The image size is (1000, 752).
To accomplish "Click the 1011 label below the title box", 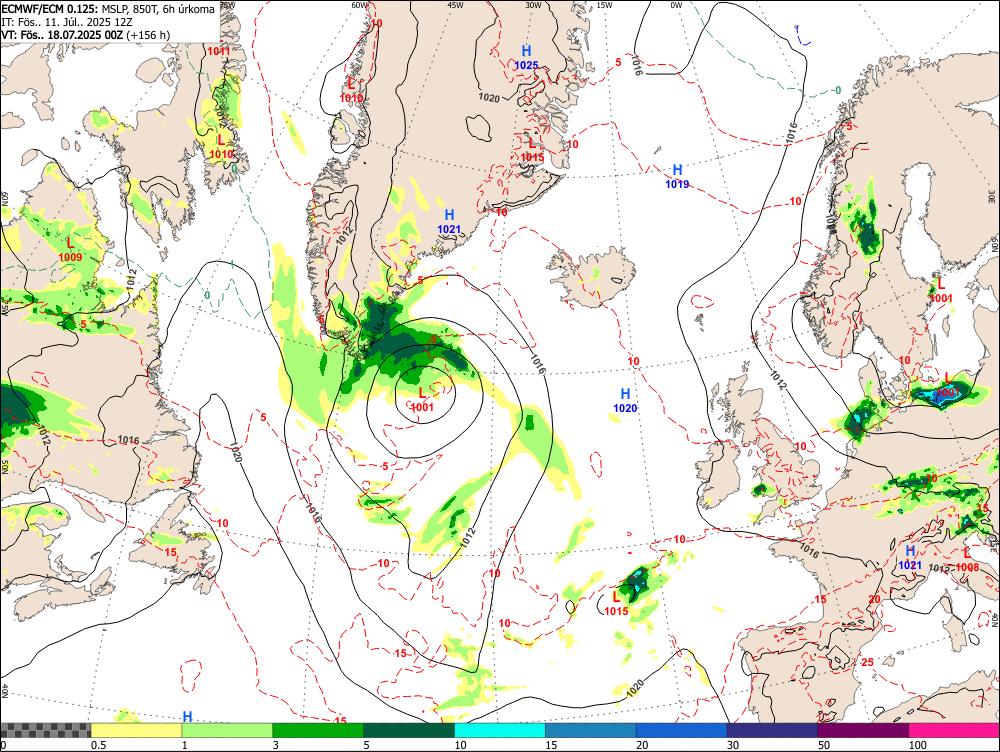I will click(219, 51).
